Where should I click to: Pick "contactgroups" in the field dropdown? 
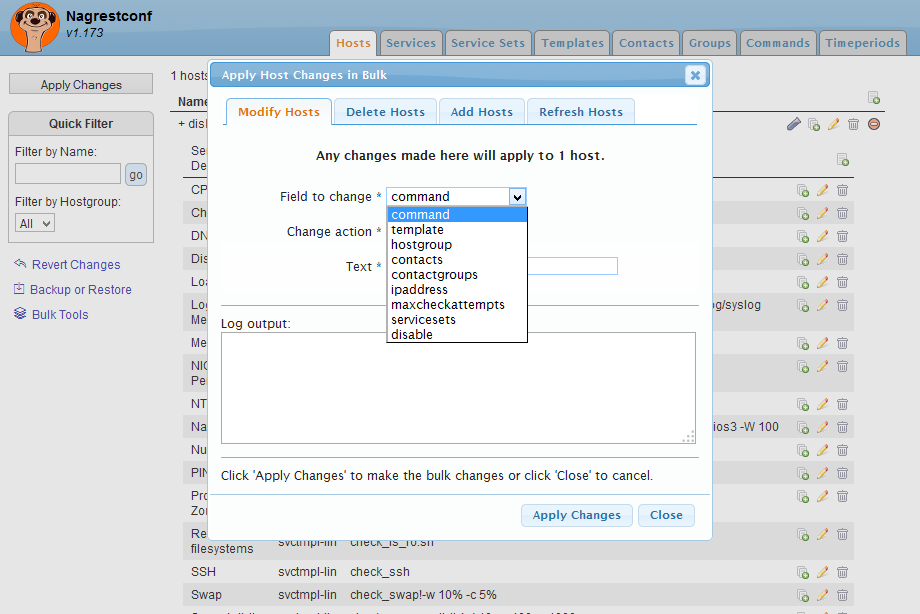pyautogui.click(x=456, y=275)
